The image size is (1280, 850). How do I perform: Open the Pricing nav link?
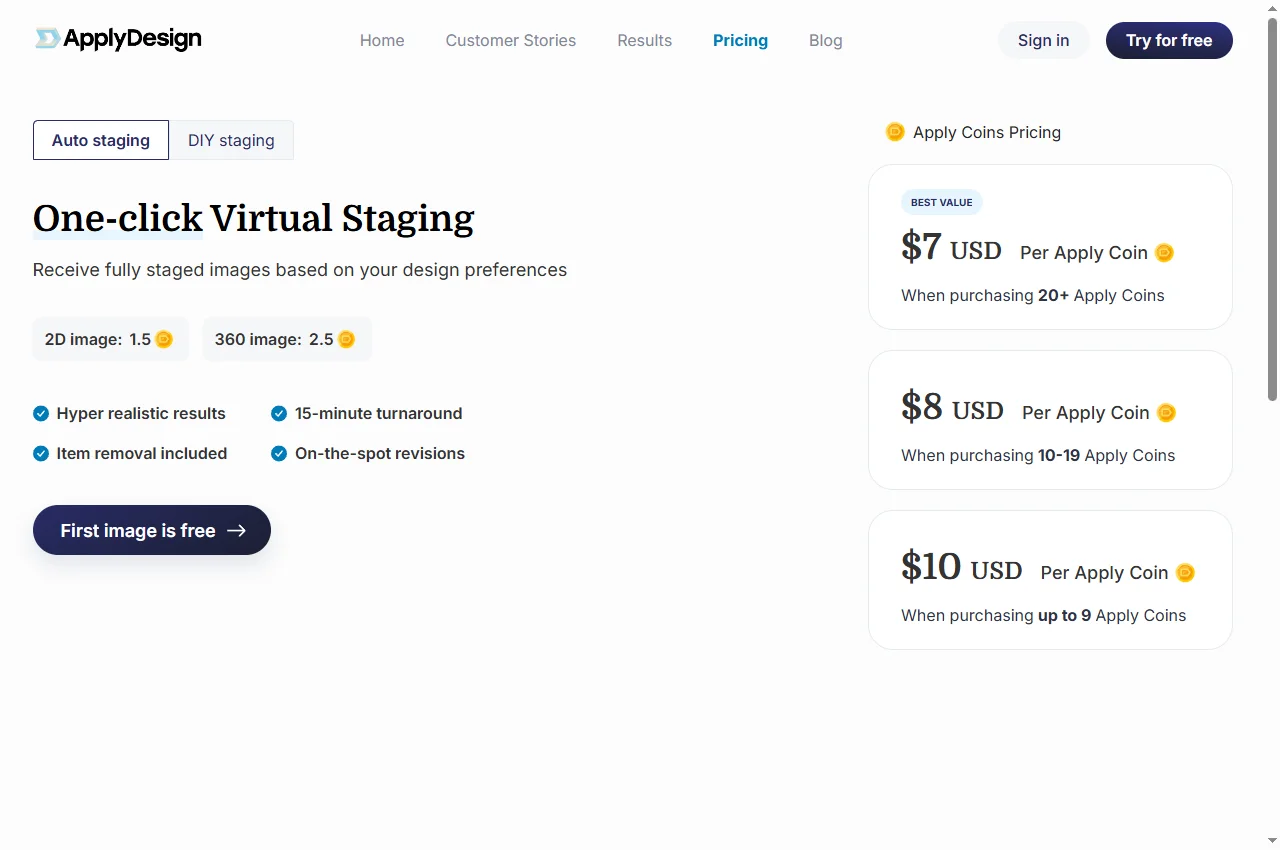(x=740, y=40)
